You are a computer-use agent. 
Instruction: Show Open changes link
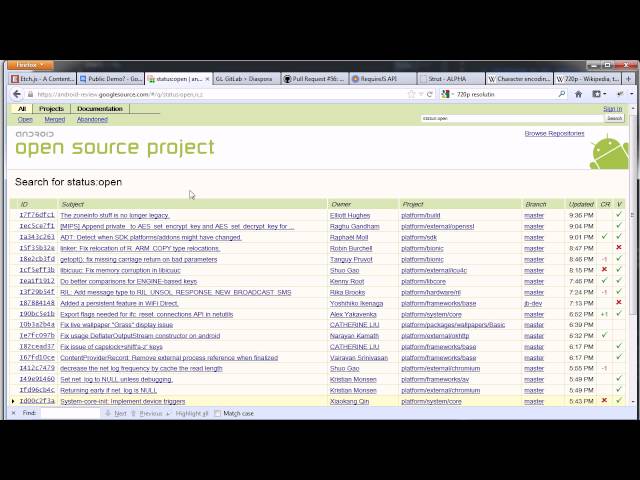click(x=25, y=120)
